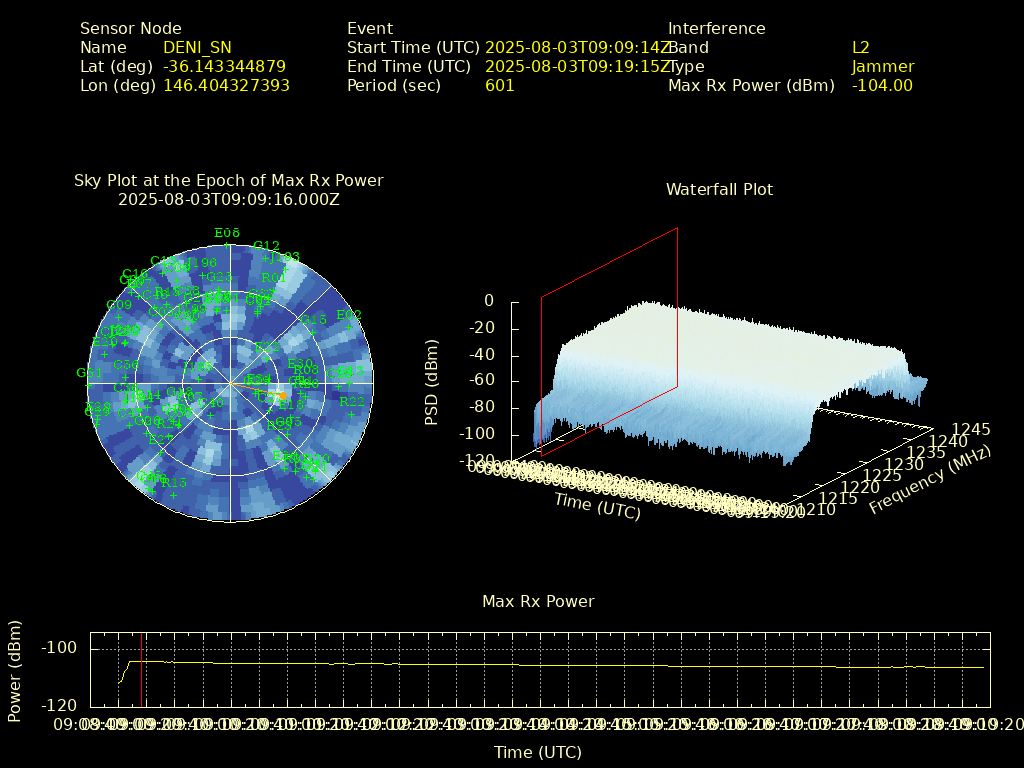Select satellite G12 marker on sky plot
Viewport: 1024px width, 768px height.
click(266, 256)
